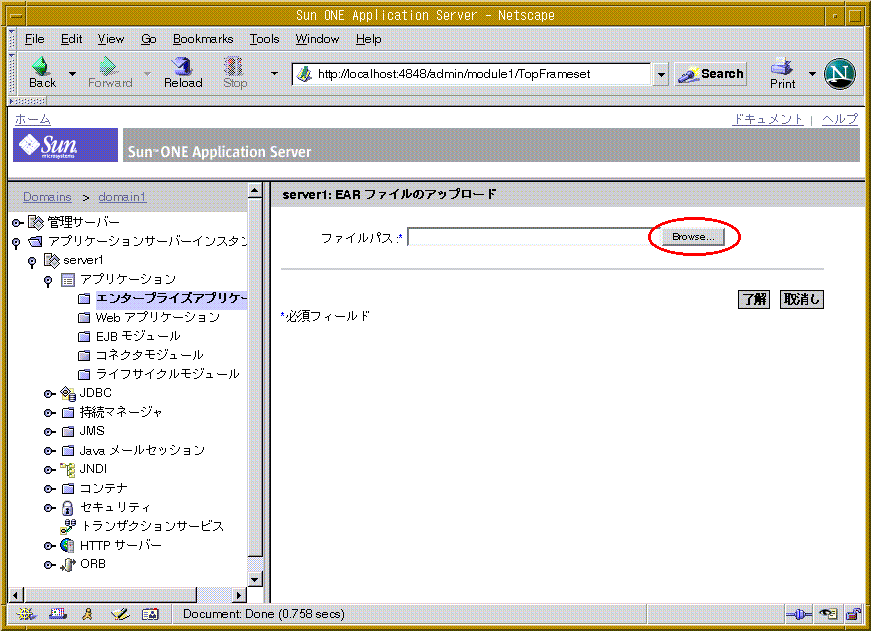Click the トランザクションサービス icon
Image resolution: width=871 pixels, height=631 pixels.
click(x=68, y=527)
